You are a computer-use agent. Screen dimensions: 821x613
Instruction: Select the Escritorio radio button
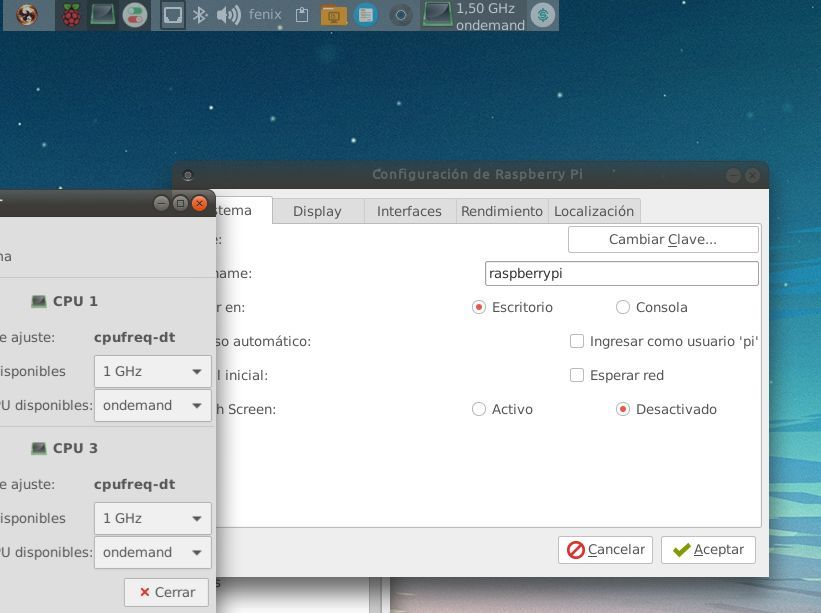(x=479, y=307)
